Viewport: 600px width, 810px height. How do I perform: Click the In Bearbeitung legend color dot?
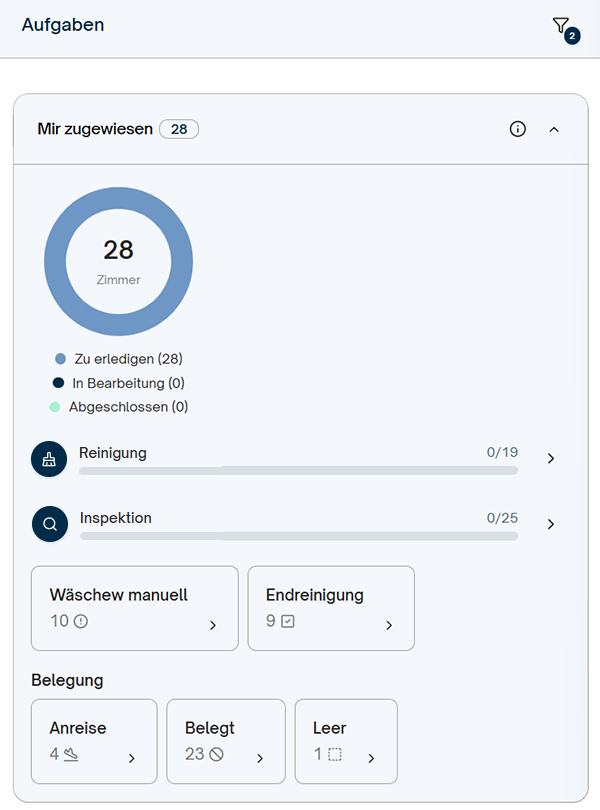(x=58, y=383)
